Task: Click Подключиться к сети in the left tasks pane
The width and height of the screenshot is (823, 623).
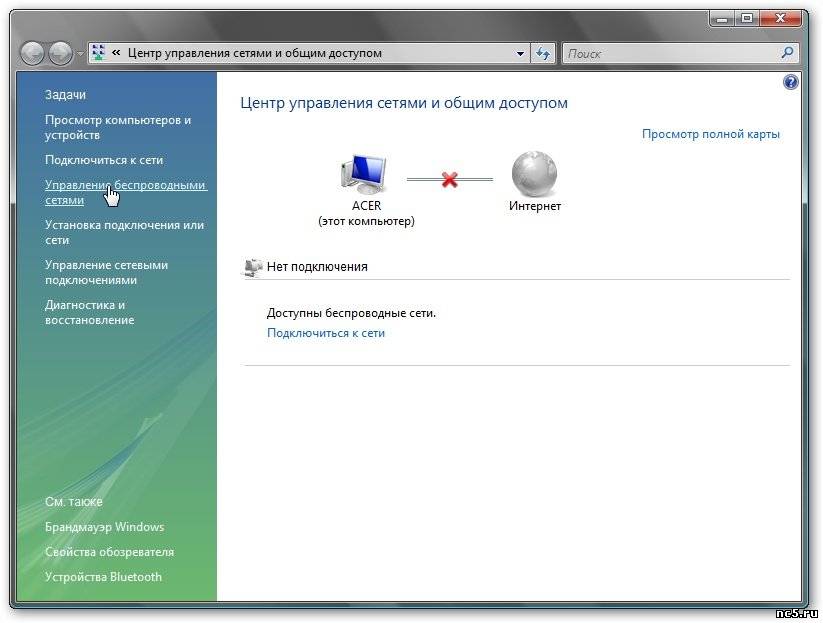Action: (104, 160)
